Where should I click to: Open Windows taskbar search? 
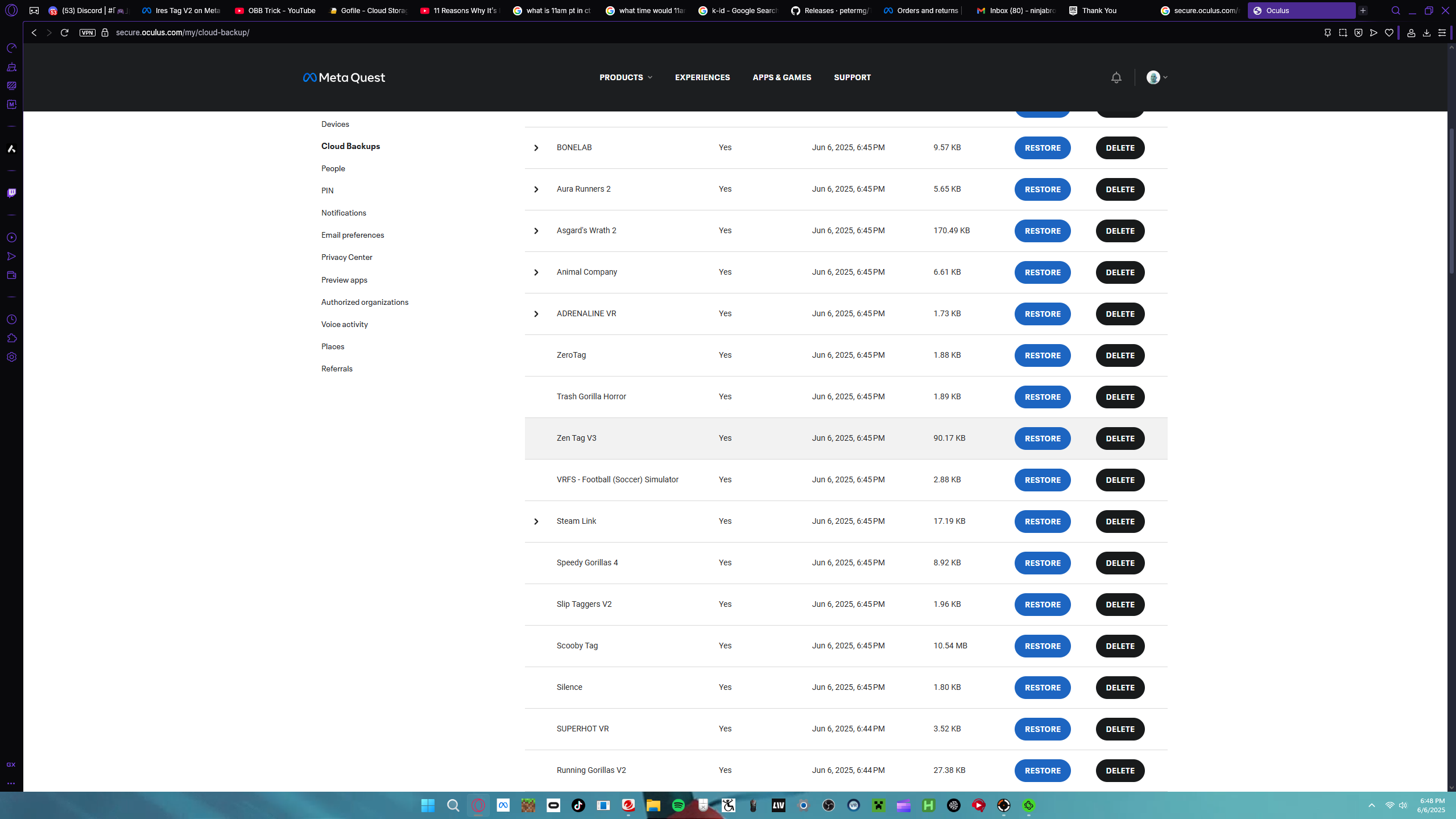click(x=453, y=805)
